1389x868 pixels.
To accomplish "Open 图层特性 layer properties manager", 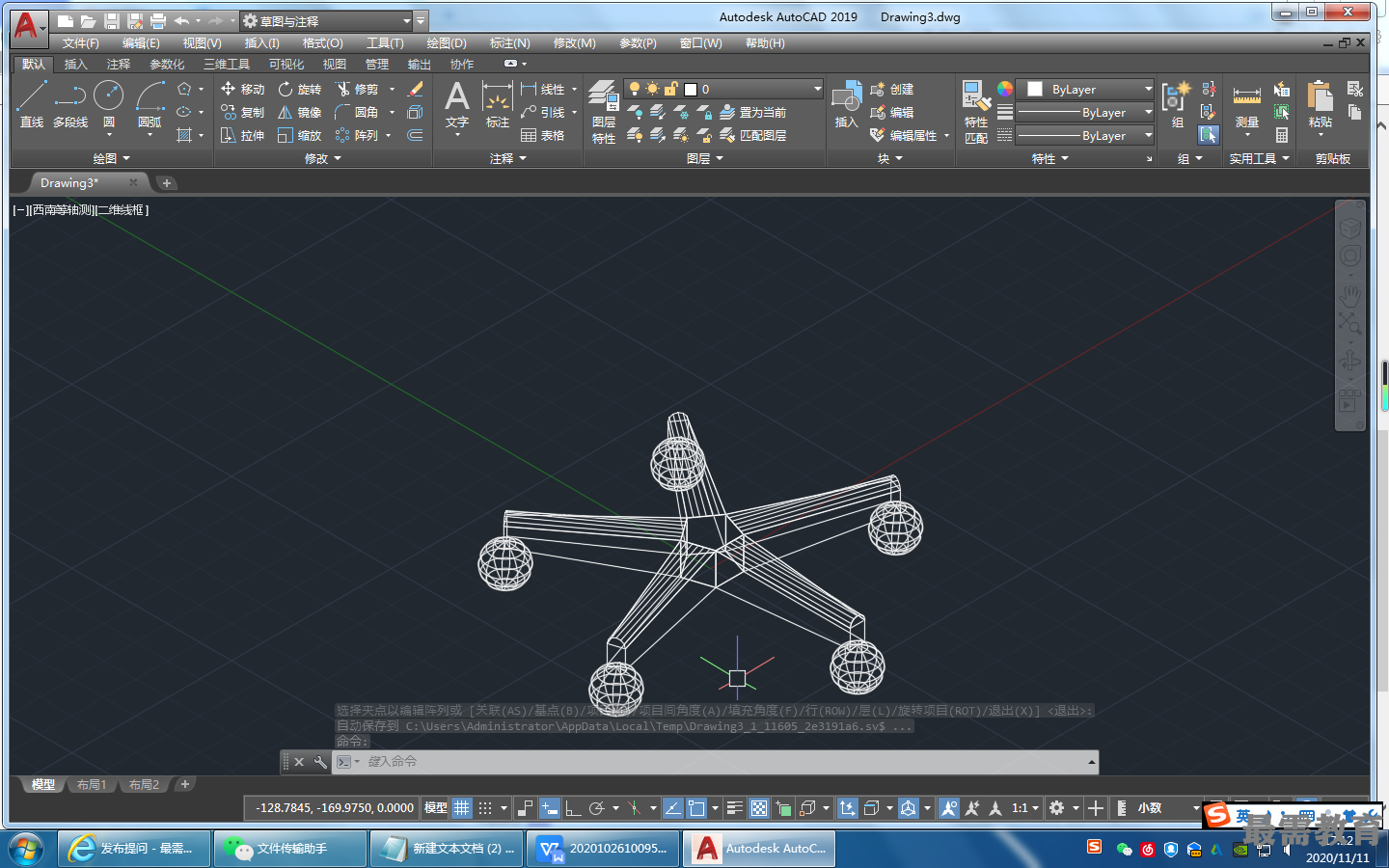I will click(x=604, y=112).
